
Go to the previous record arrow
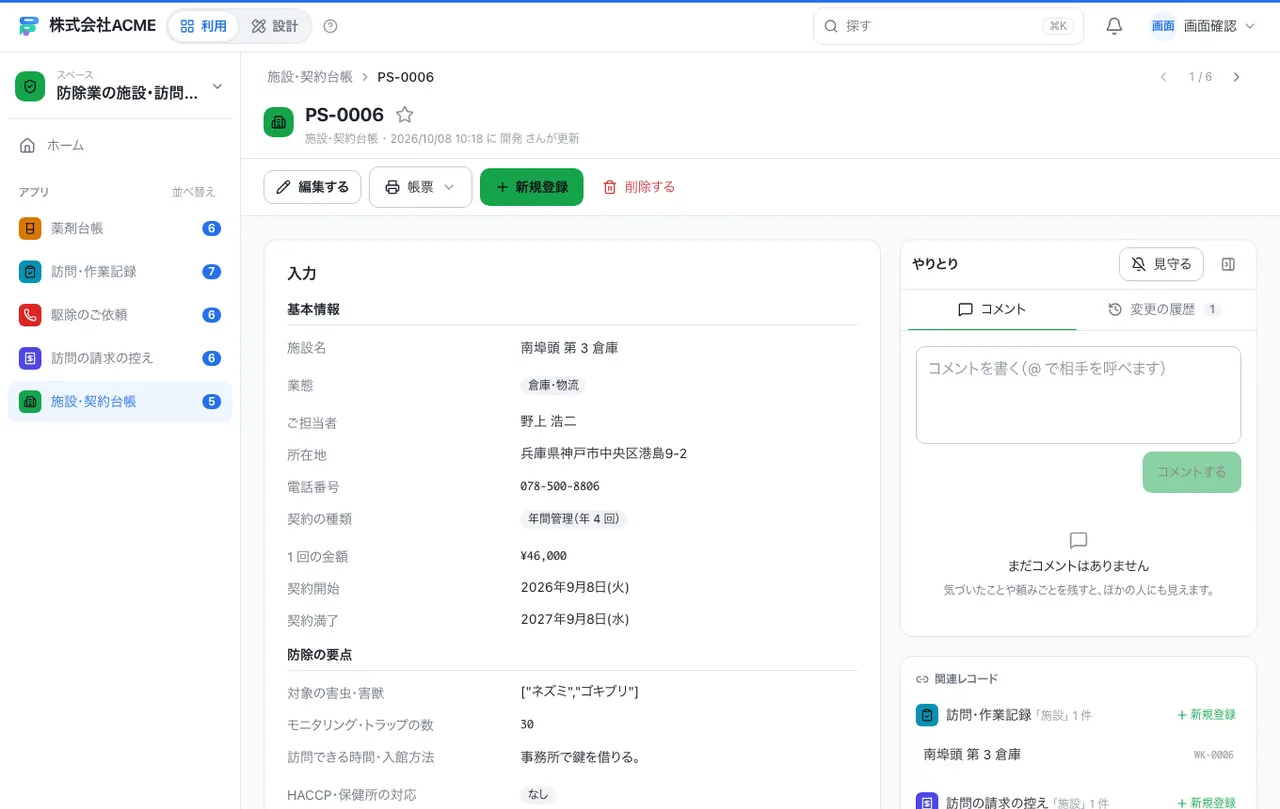[x=1163, y=77]
